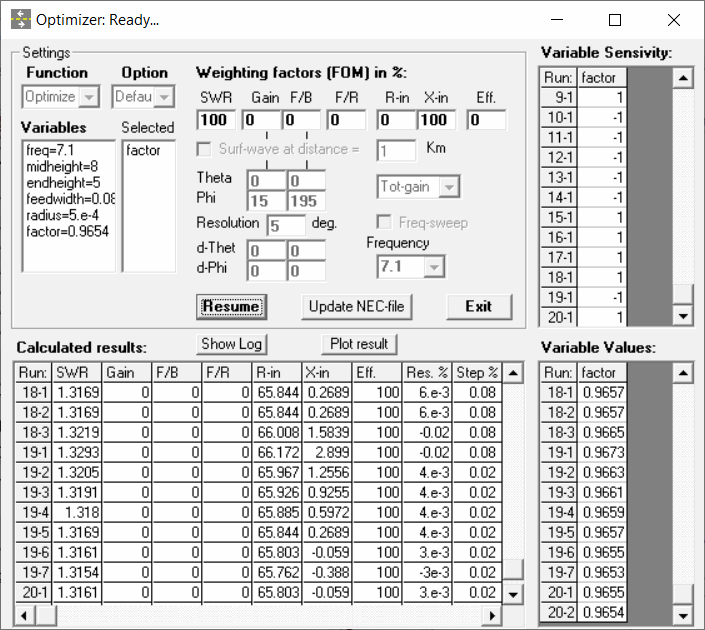Viewport: 705px width, 630px height.
Task: Exit the optimizer
Action: coord(478,306)
